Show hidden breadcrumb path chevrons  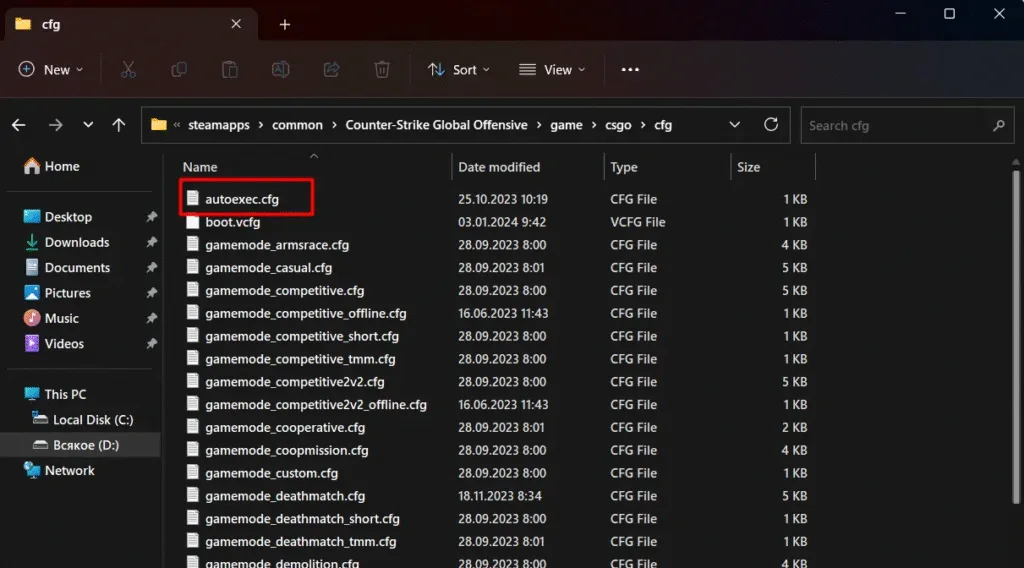[176, 125]
